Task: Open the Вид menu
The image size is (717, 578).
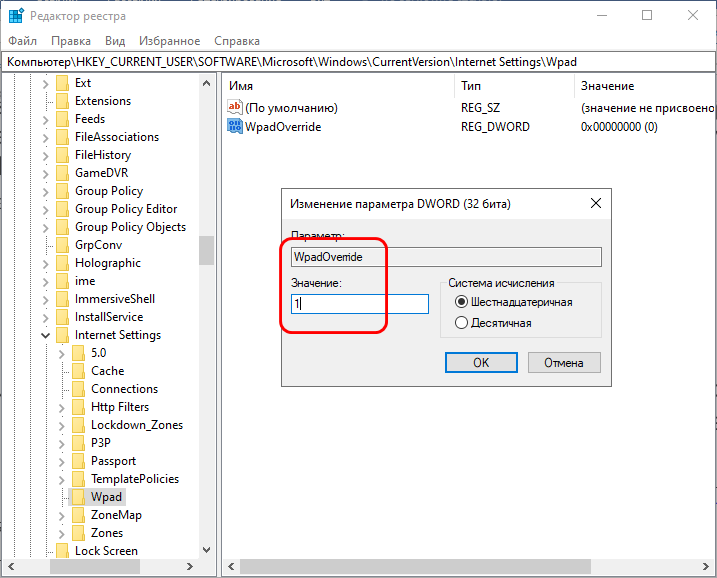Action: (x=115, y=41)
